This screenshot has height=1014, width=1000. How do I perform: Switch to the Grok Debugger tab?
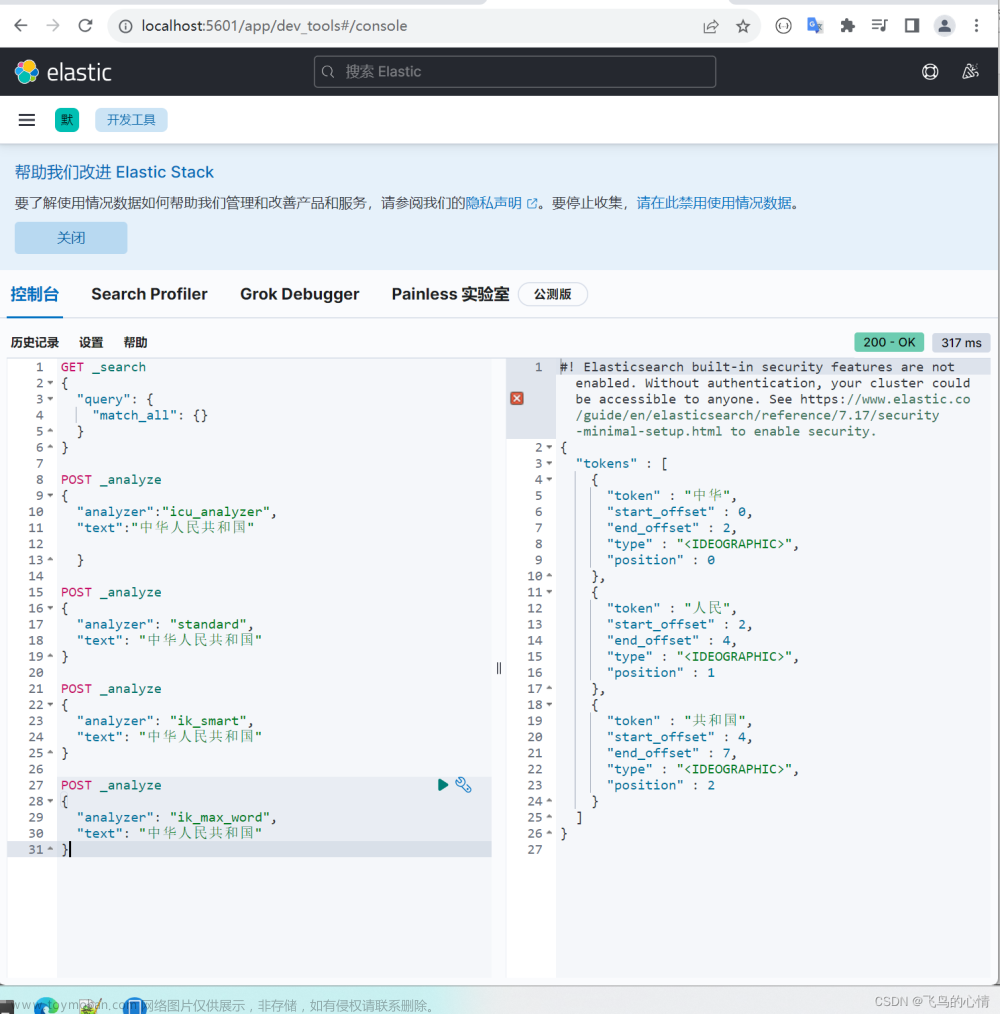point(299,294)
